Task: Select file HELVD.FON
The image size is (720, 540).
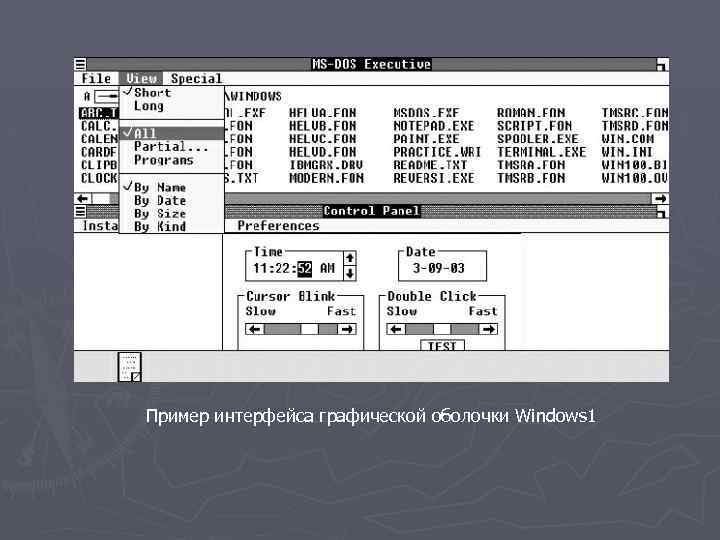Action: [x=322, y=152]
